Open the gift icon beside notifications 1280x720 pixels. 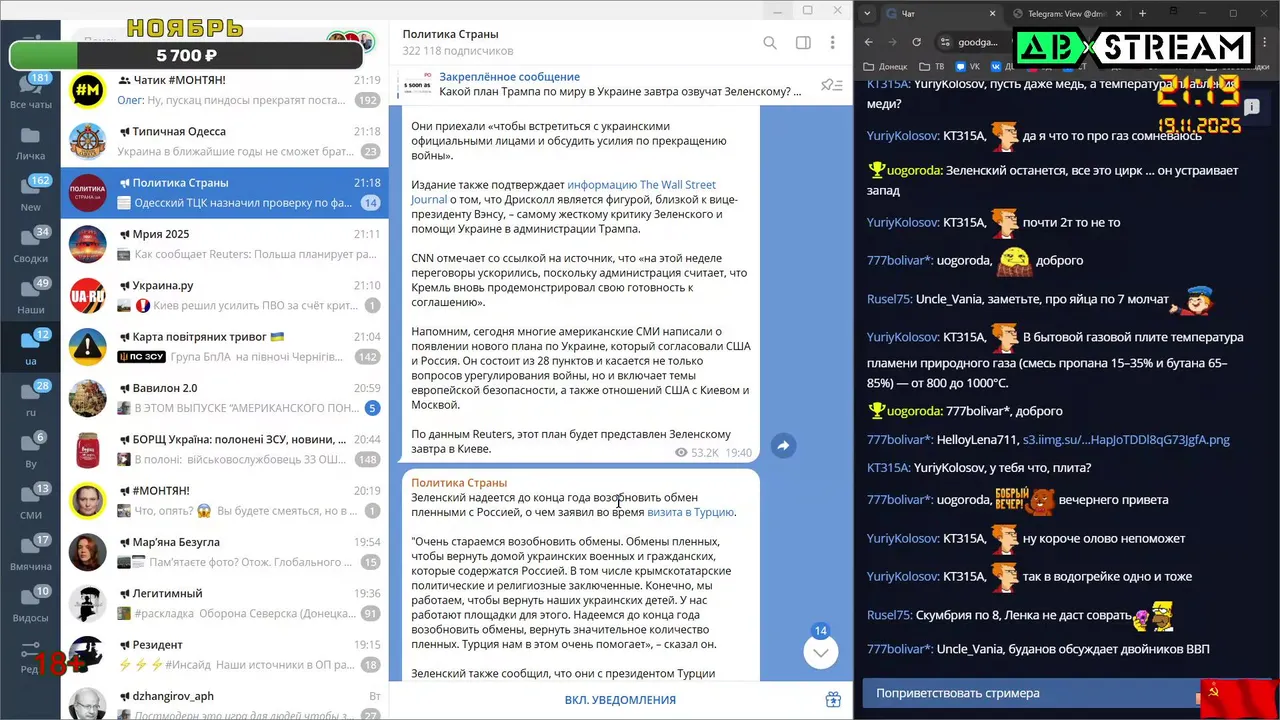coord(832,700)
